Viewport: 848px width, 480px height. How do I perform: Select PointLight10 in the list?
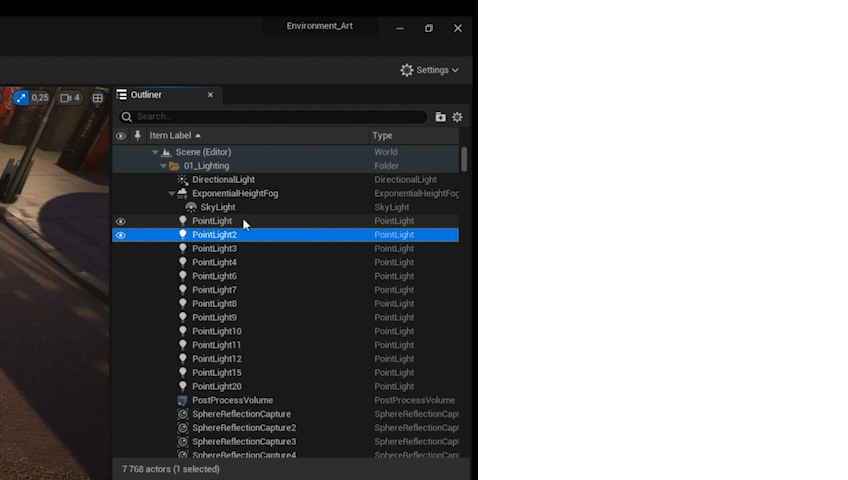tap(217, 331)
